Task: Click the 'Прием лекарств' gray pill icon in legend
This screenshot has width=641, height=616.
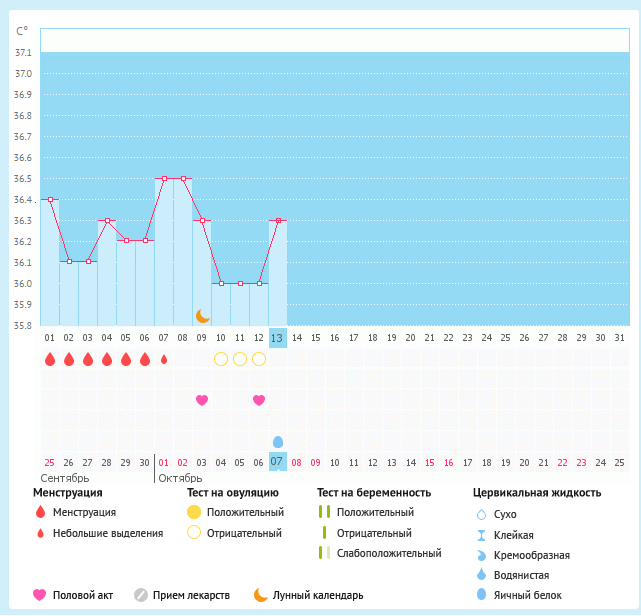Action: point(141,595)
